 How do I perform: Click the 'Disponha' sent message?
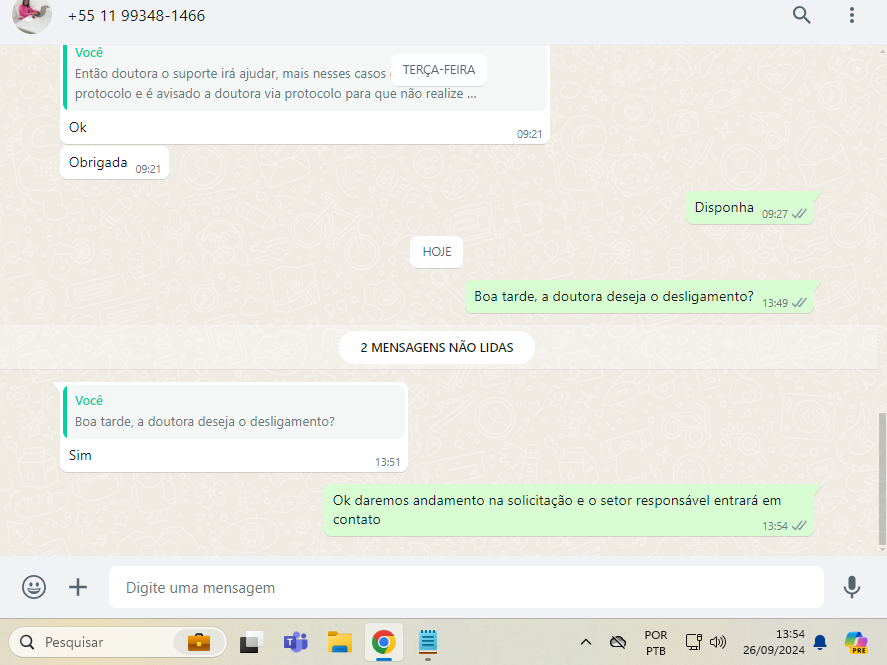click(x=750, y=208)
